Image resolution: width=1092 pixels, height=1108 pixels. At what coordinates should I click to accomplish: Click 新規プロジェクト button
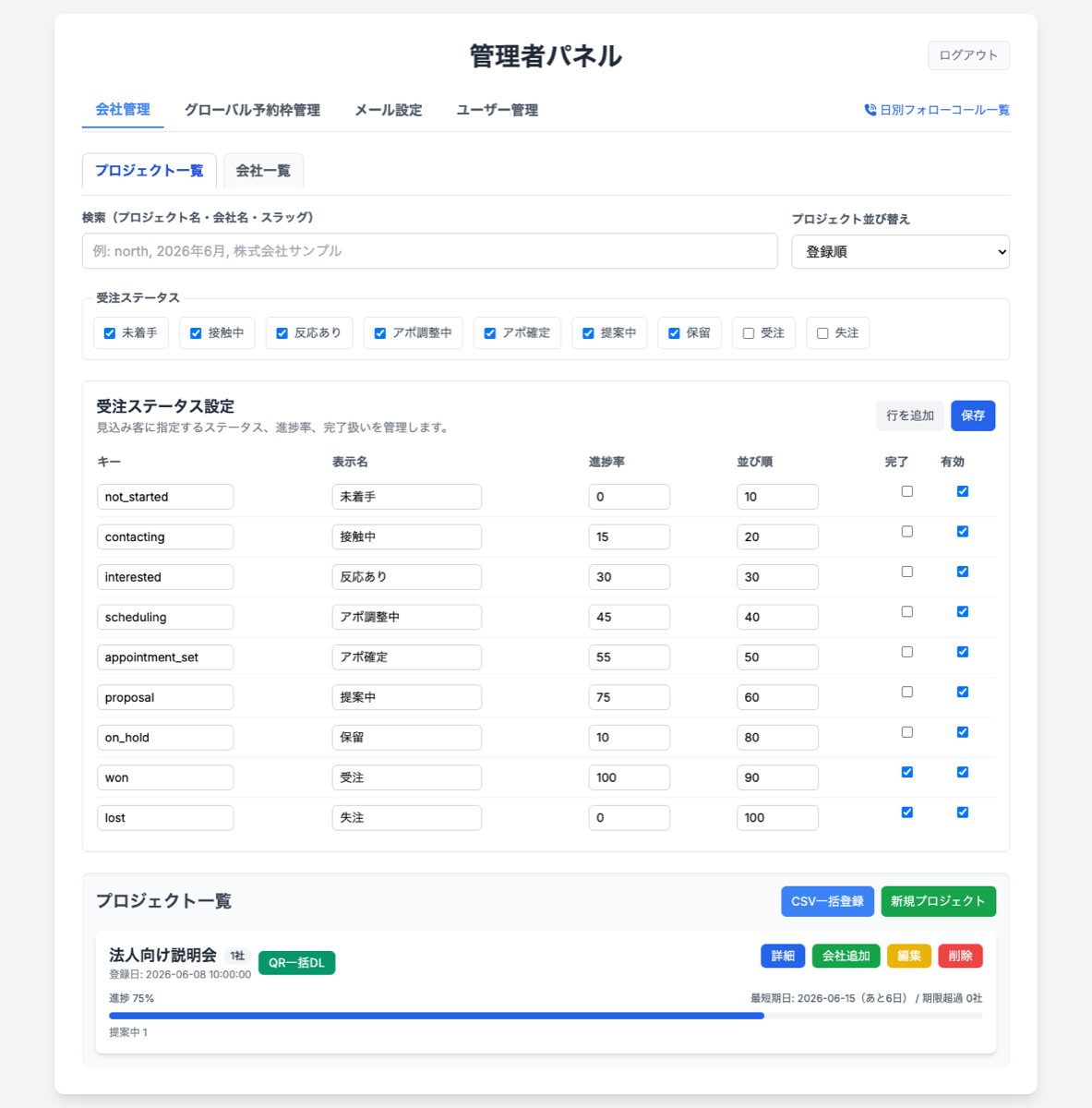point(939,901)
